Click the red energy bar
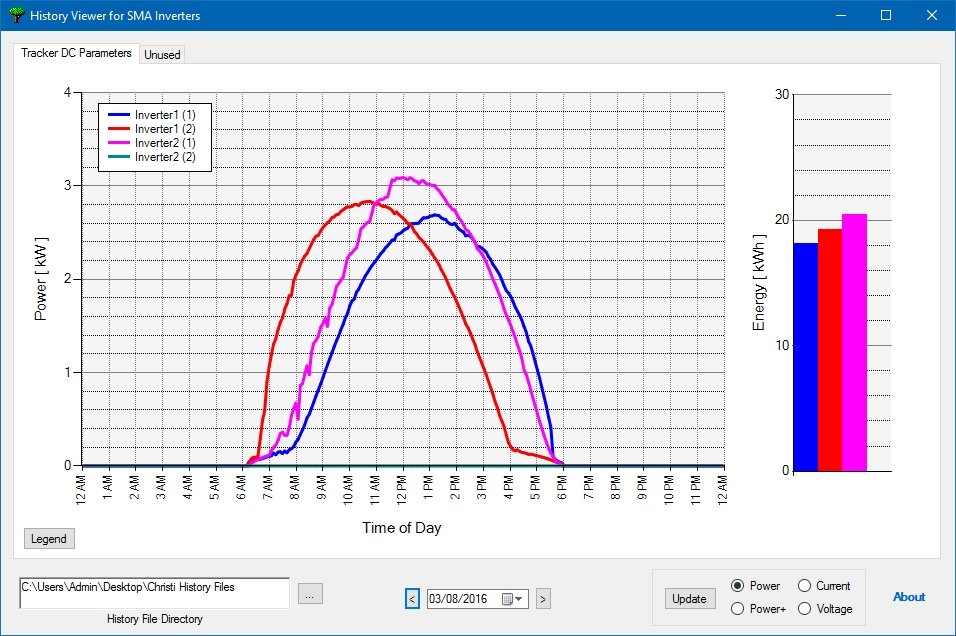Image resolution: width=956 pixels, height=636 pixels. pyautogui.click(x=830, y=350)
